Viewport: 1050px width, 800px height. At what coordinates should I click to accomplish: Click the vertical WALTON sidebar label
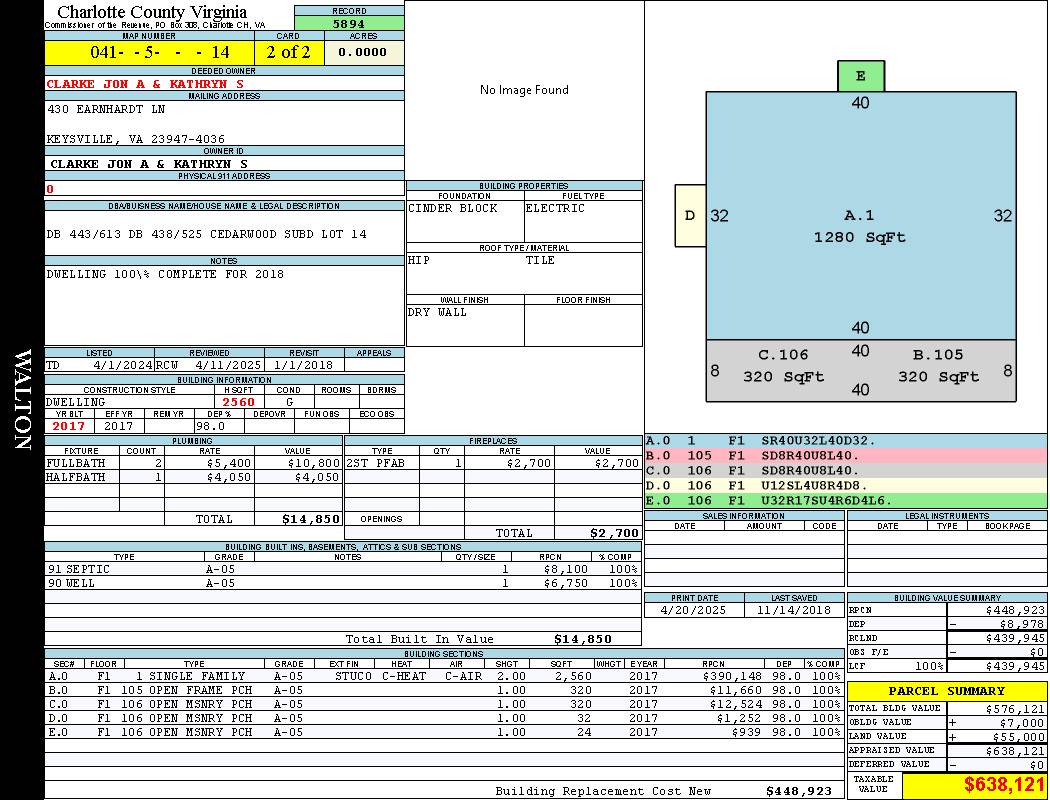click(x=22, y=400)
